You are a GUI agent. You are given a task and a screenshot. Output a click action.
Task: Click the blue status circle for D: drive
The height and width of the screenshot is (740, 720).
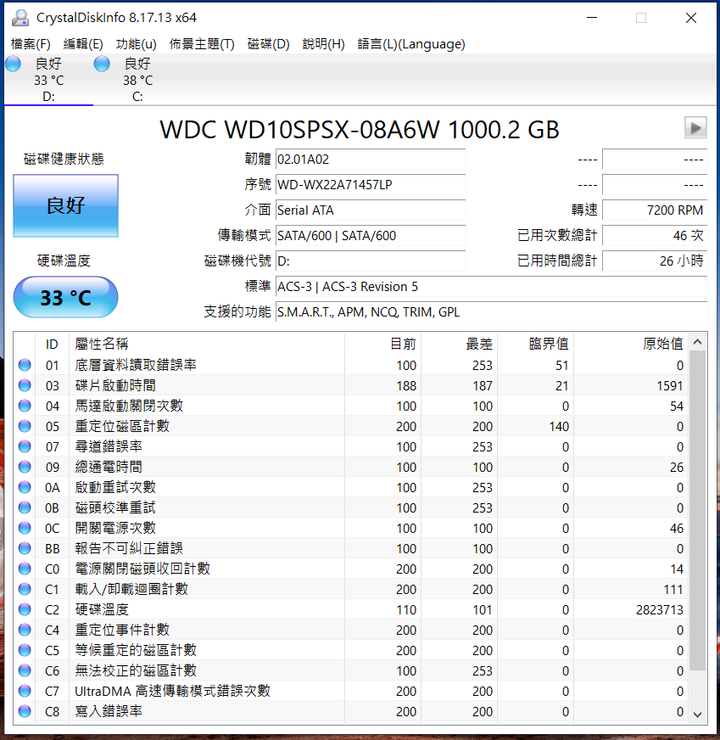[x=13, y=64]
